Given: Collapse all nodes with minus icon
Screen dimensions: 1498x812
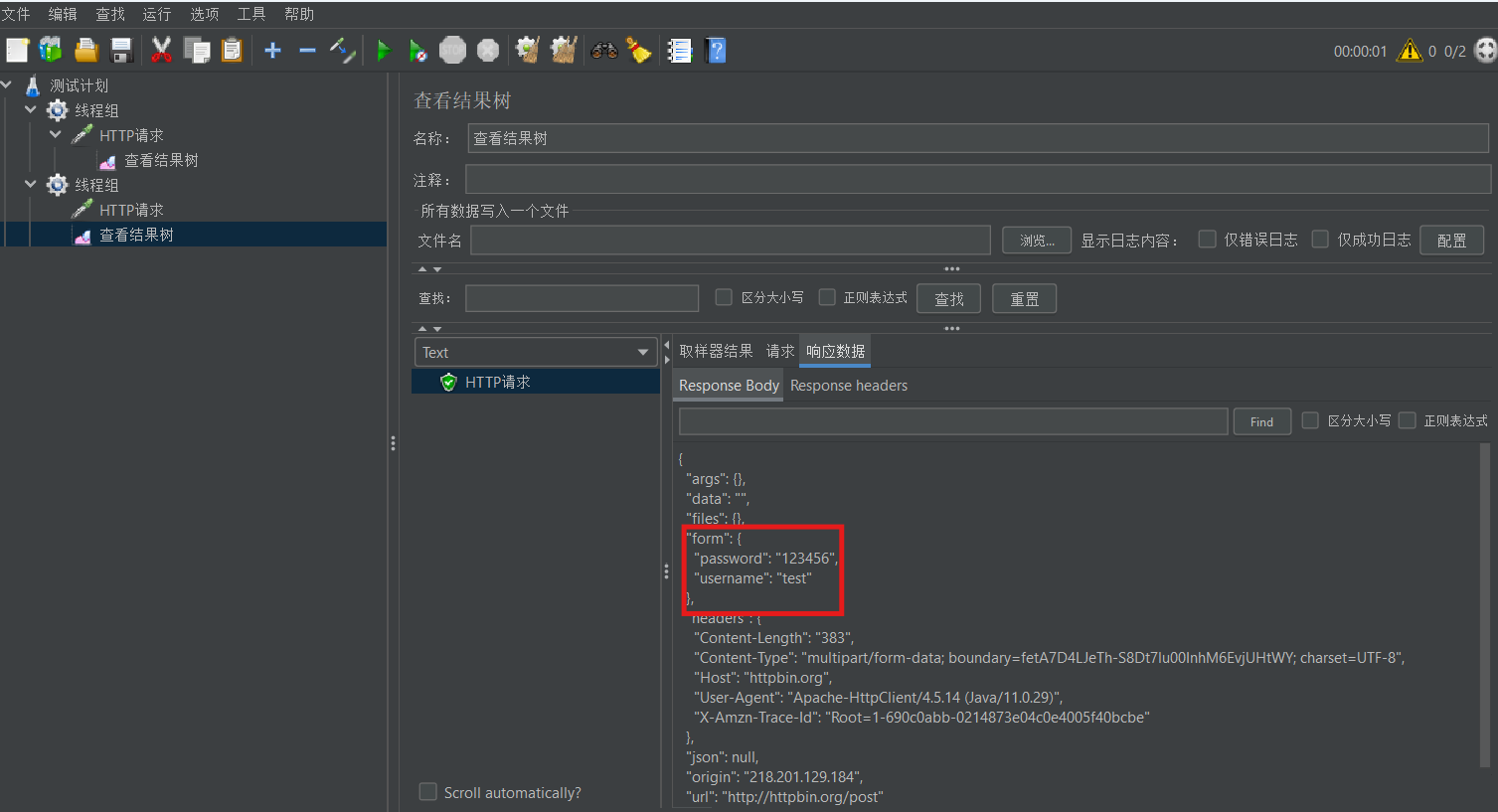Looking at the screenshot, I should point(307,50).
